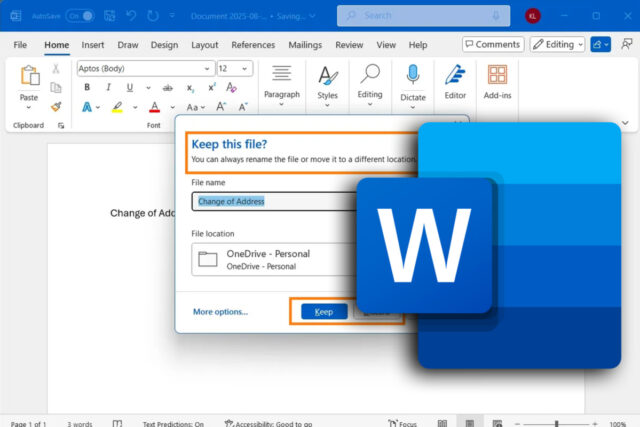Open Customize Quick Access Toolbar dropdown
The height and width of the screenshot is (427, 640).
point(172,16)
